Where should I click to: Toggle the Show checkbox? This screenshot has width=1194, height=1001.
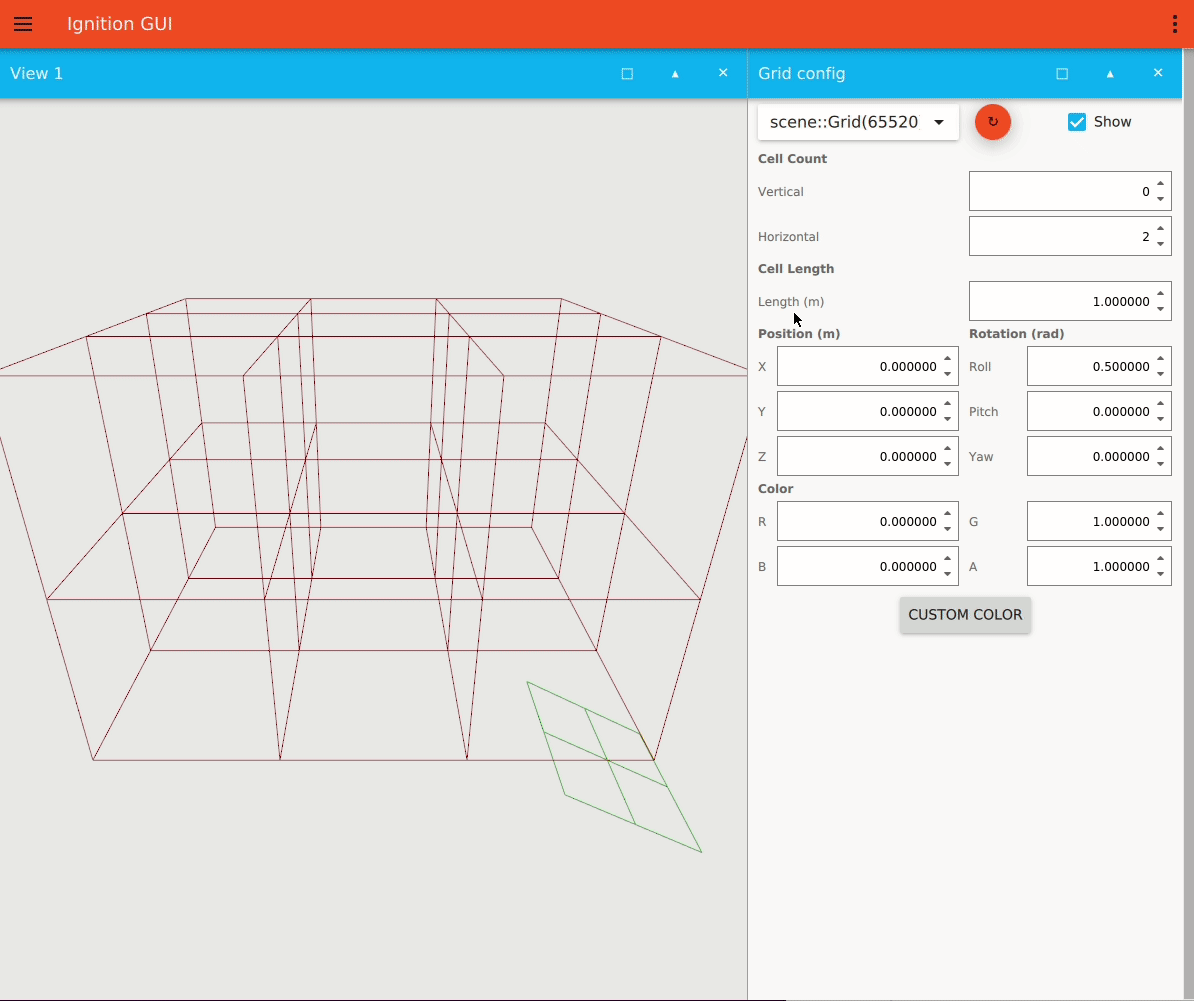coord(1076,122)
